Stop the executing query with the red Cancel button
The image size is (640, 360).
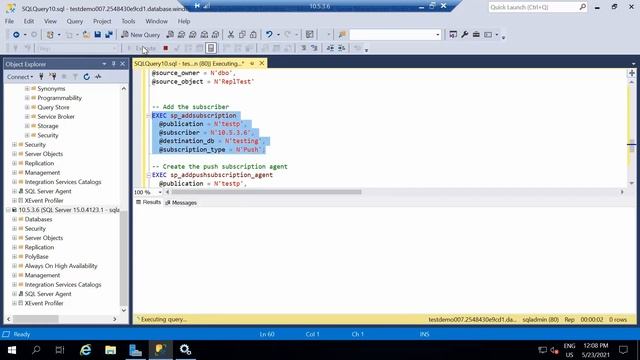click(x=166, y=48)
